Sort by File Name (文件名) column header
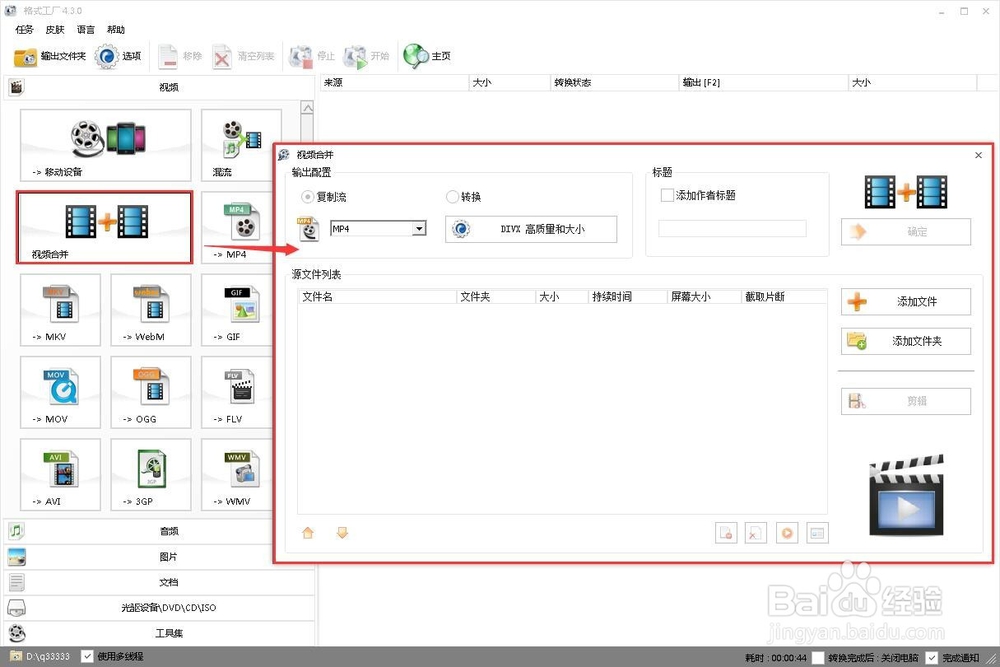 (377, 297)
